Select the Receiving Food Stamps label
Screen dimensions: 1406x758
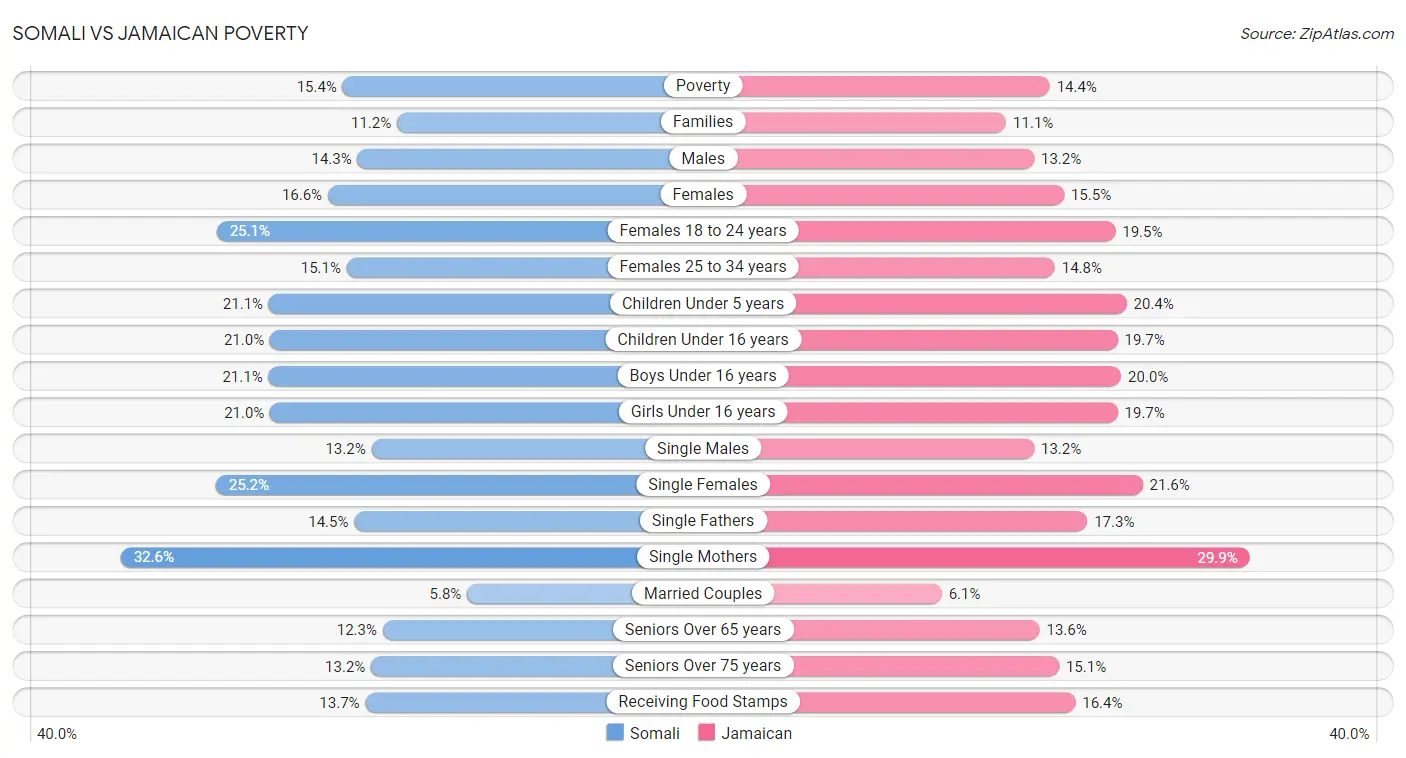click(703, 702)
